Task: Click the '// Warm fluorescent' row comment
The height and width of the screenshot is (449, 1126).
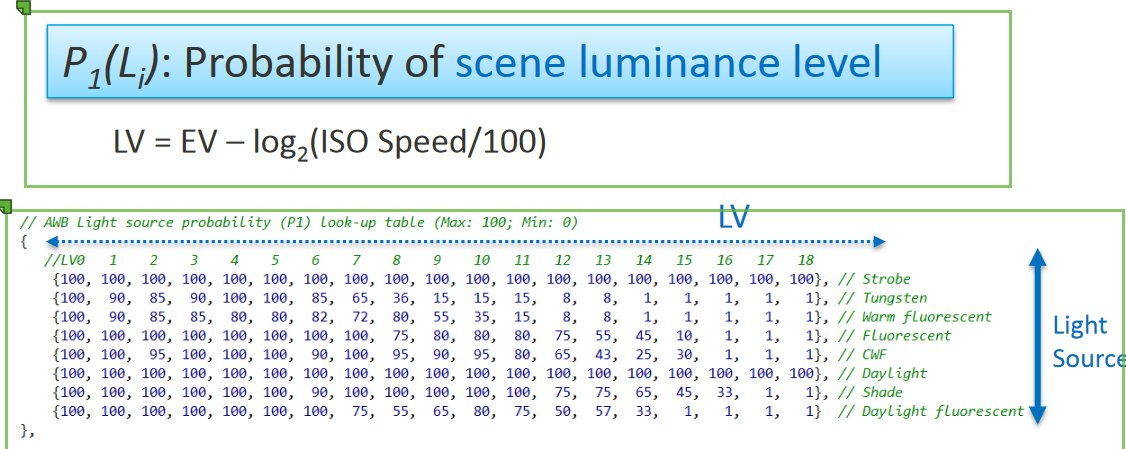Action: [915, 317]
